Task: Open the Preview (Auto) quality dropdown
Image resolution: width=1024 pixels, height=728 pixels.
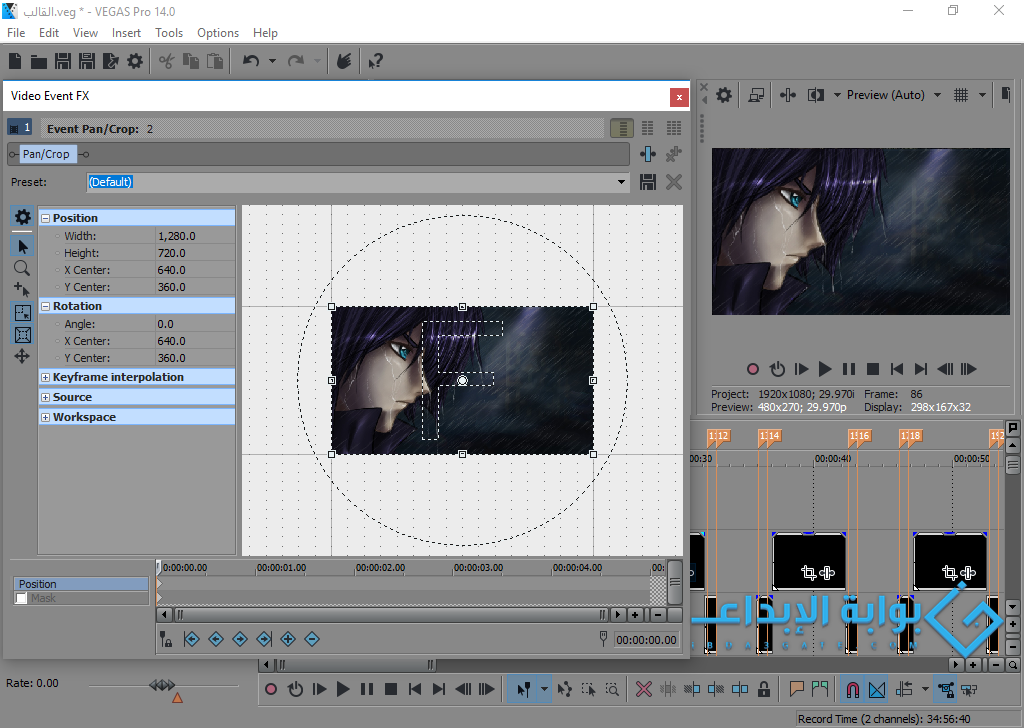Action: [938, 95]
